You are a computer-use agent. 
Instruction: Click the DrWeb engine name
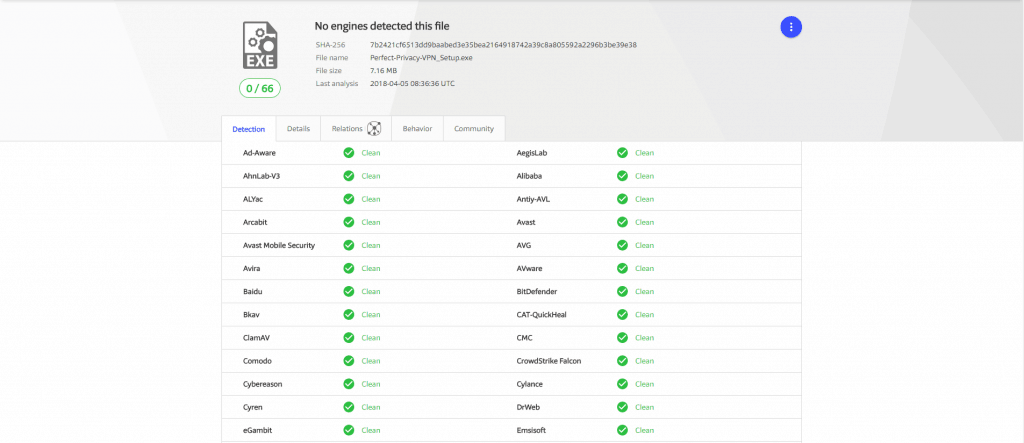(527, 407)
